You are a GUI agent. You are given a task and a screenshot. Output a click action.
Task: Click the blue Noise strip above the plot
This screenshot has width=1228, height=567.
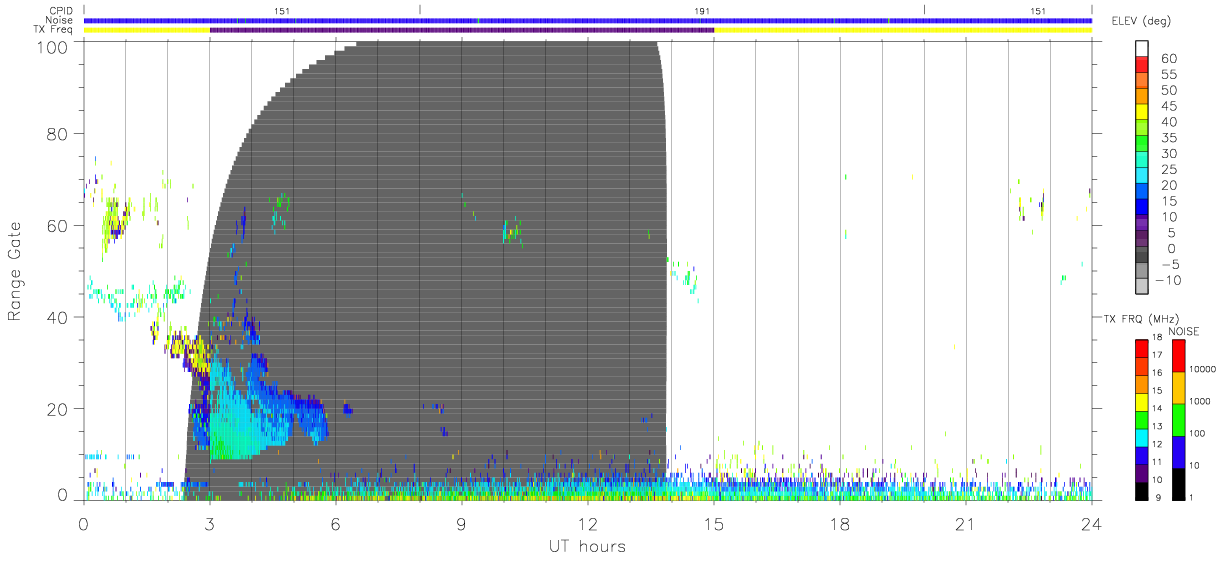point(588,20)
